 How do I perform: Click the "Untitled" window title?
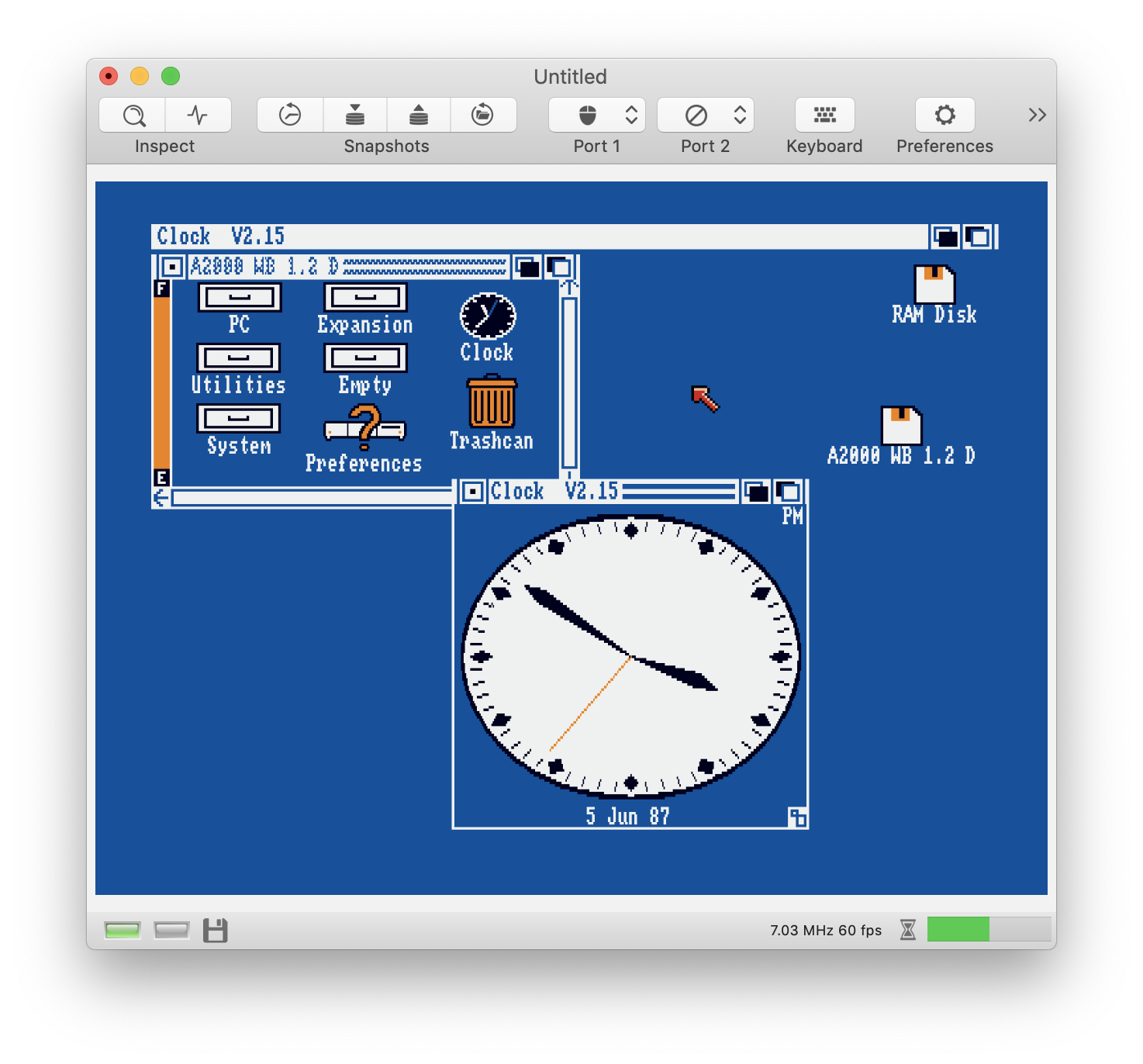point(571,77)
